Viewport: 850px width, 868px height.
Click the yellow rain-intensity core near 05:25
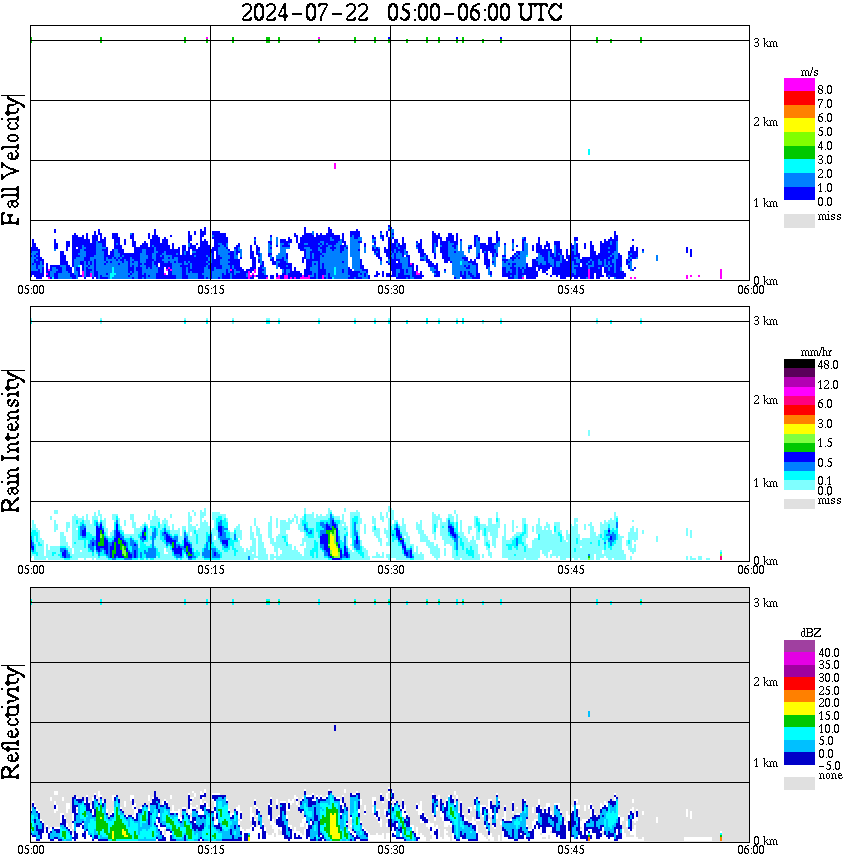333,544
